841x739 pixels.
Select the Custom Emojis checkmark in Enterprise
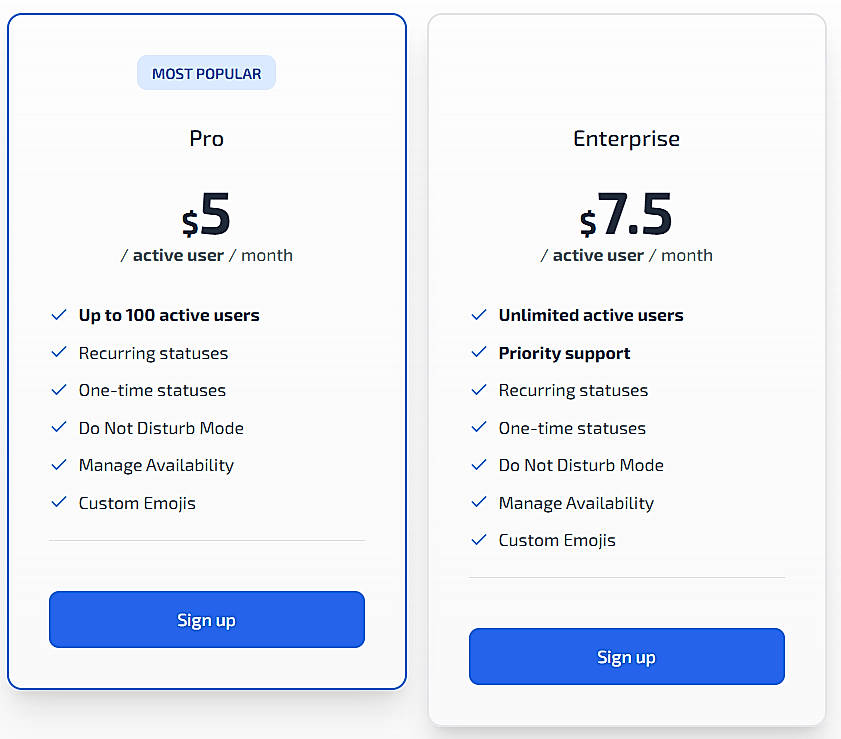point(479,540)
